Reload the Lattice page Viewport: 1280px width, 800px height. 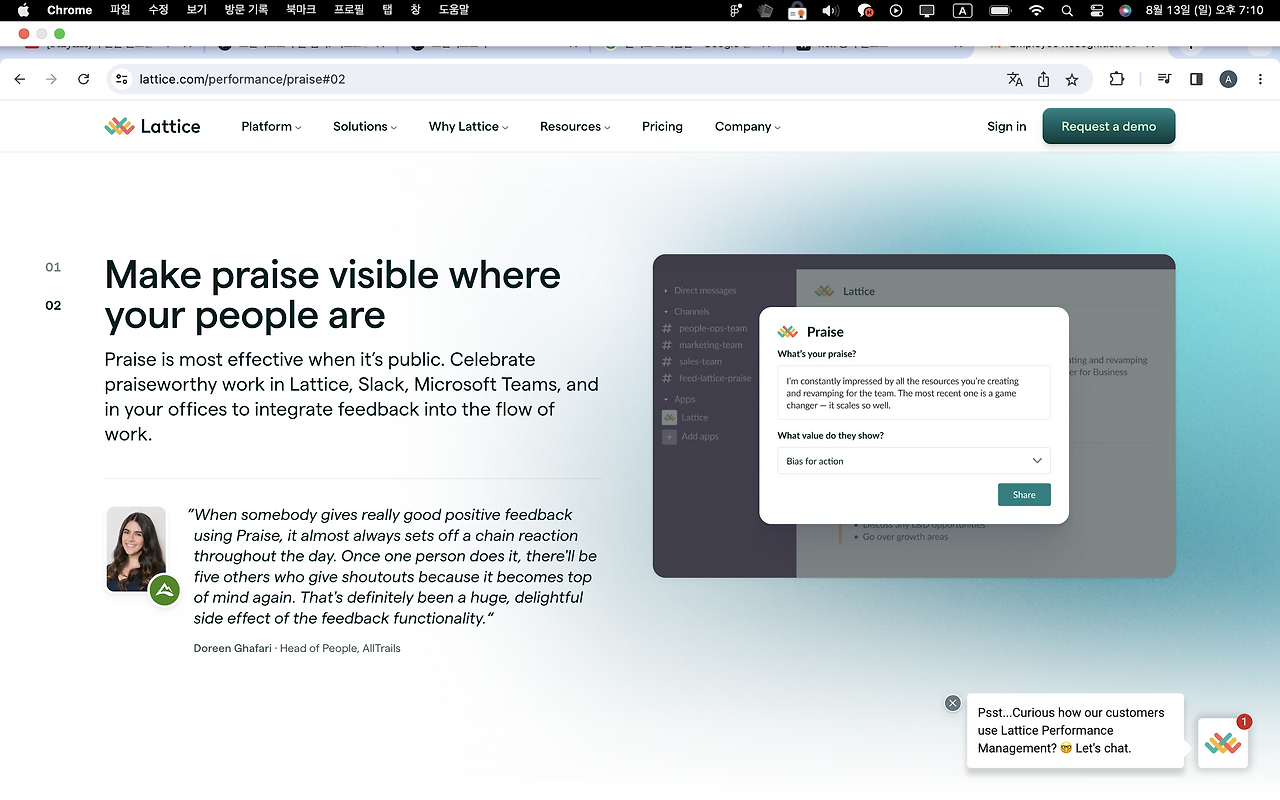84,79
